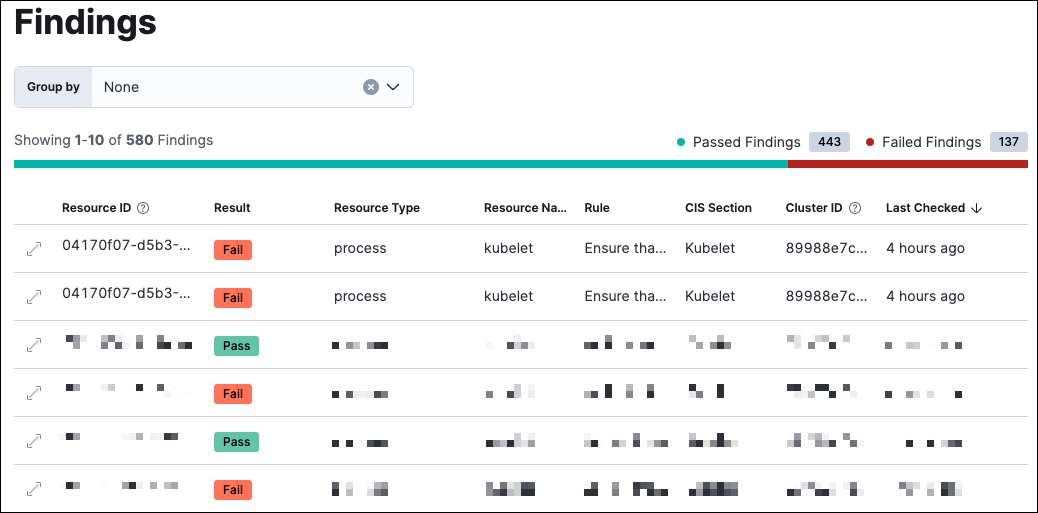Expand the second kubelet finding row
This screenshot has width=1038, height=513.
pyautogui.click(x=33, y=297)
